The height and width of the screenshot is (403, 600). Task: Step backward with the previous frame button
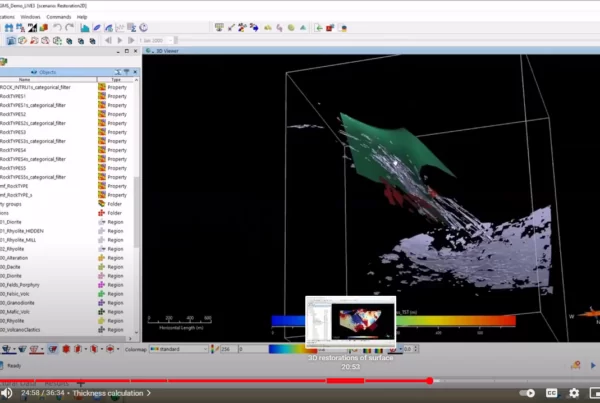tap(108, 41)
